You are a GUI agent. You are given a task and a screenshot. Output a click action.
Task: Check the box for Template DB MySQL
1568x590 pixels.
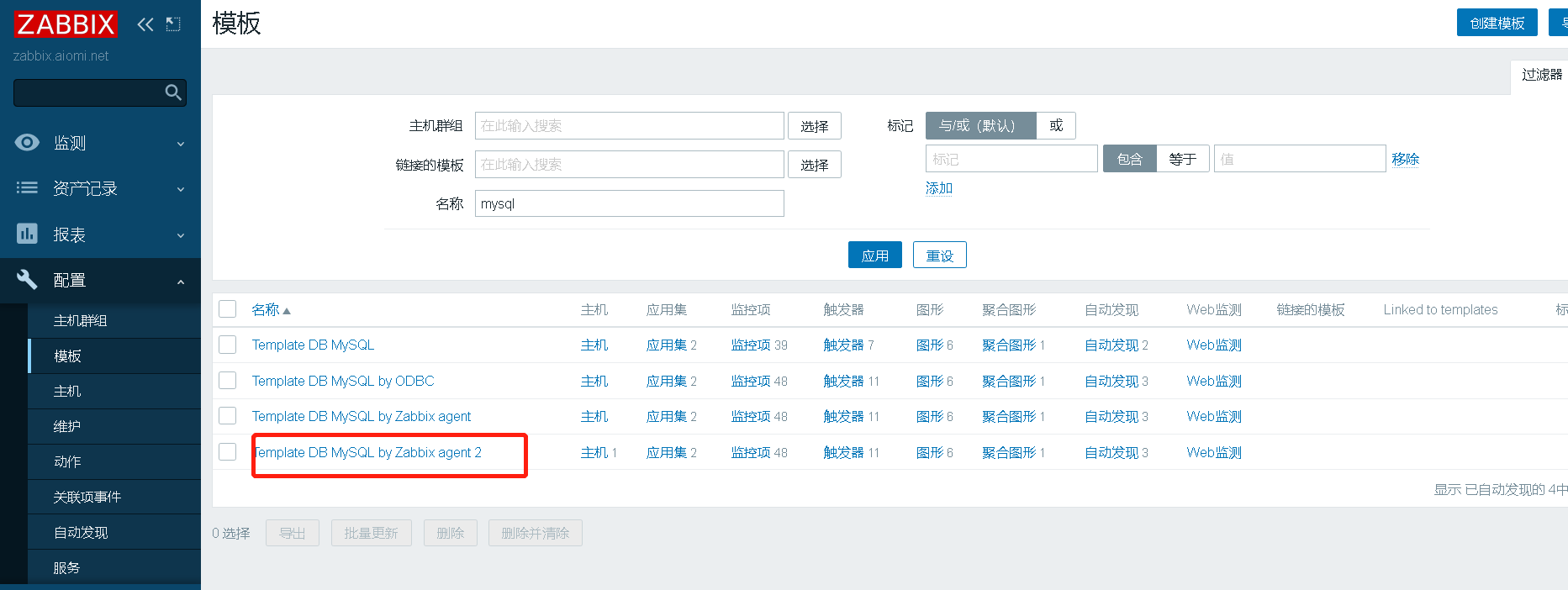227,345
